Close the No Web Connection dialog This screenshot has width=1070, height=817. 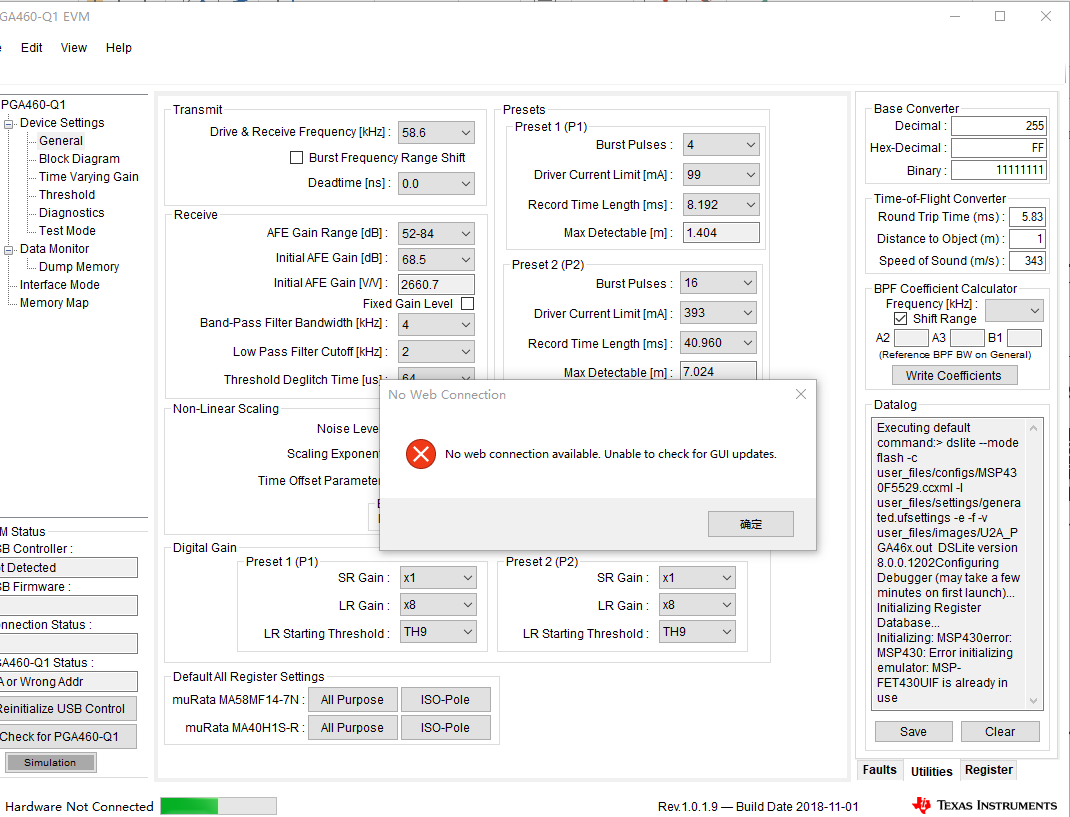click(801, 395)
